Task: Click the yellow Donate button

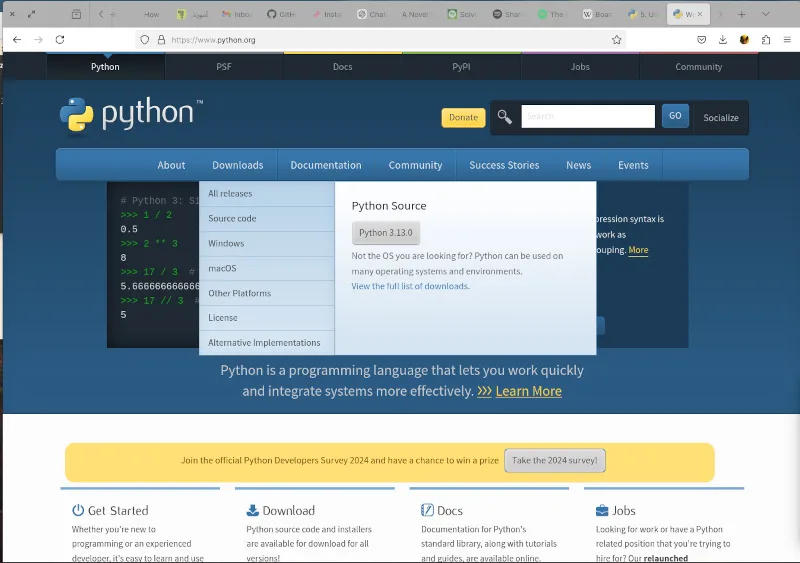Action: click(x=463, y=117)
